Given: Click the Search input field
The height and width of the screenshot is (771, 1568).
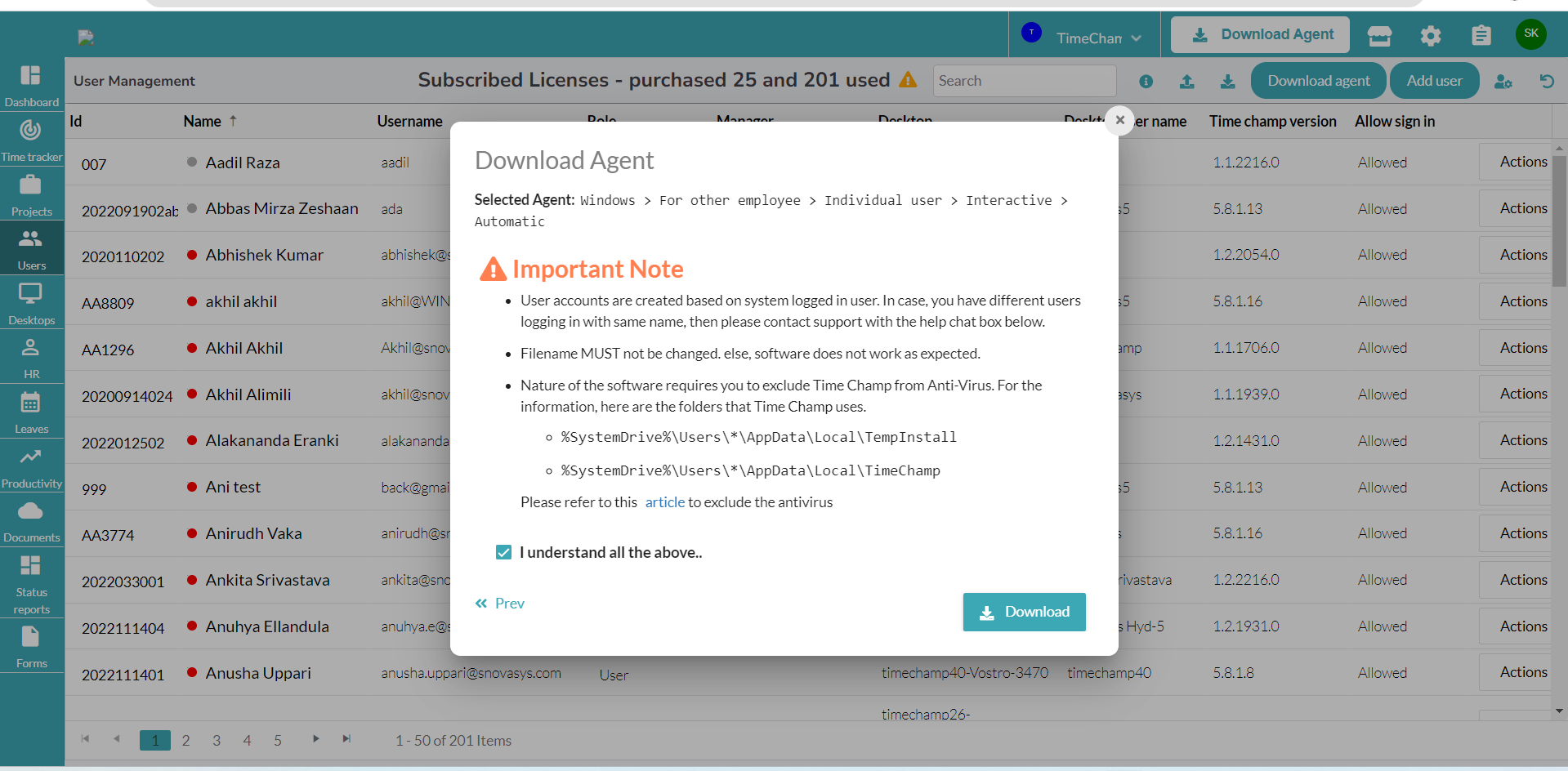Looking at the screenshot, I should click(1025, 81).
